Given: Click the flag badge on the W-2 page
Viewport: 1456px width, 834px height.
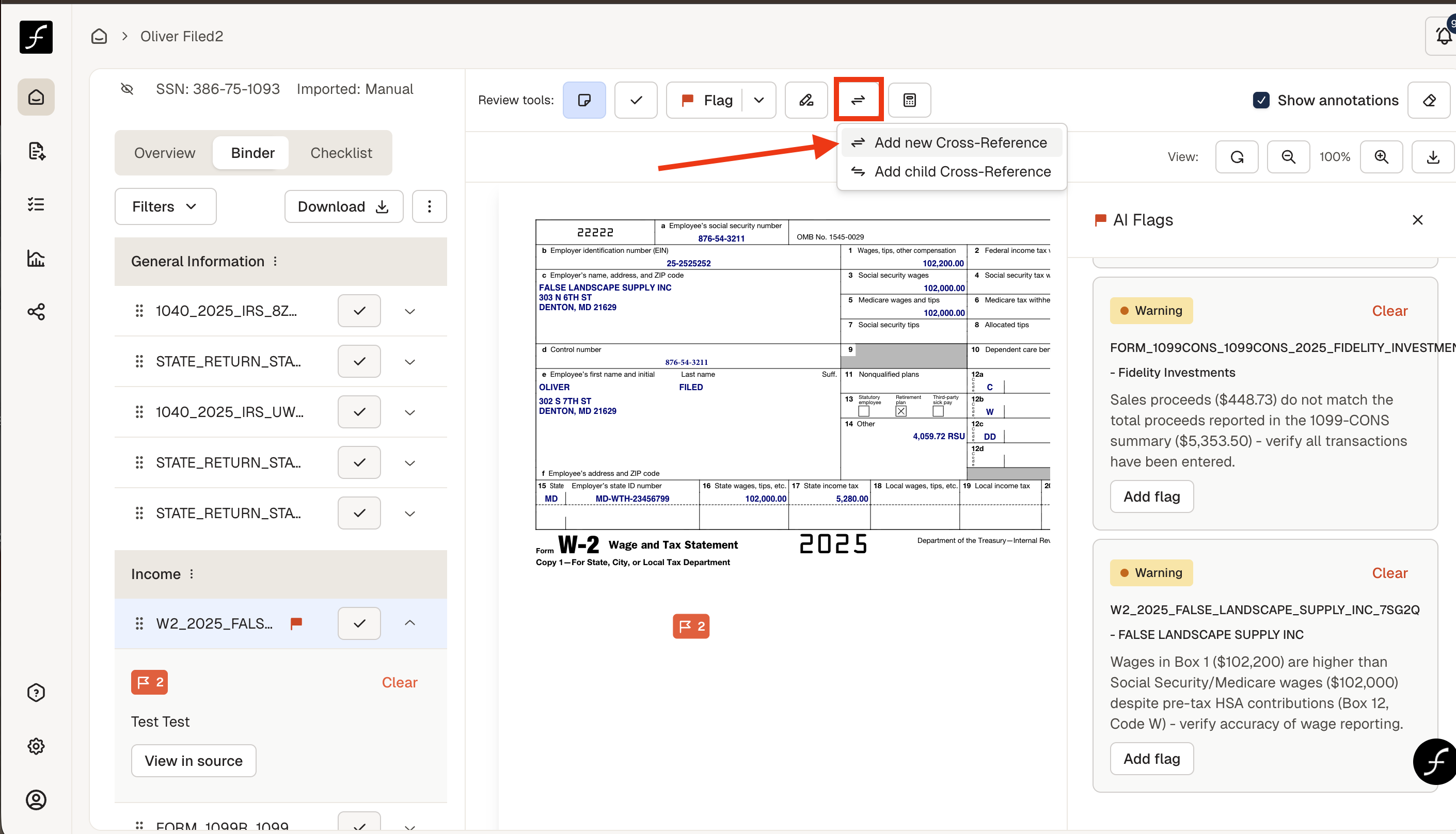Looking at the screenshot, I should [691, 626].
